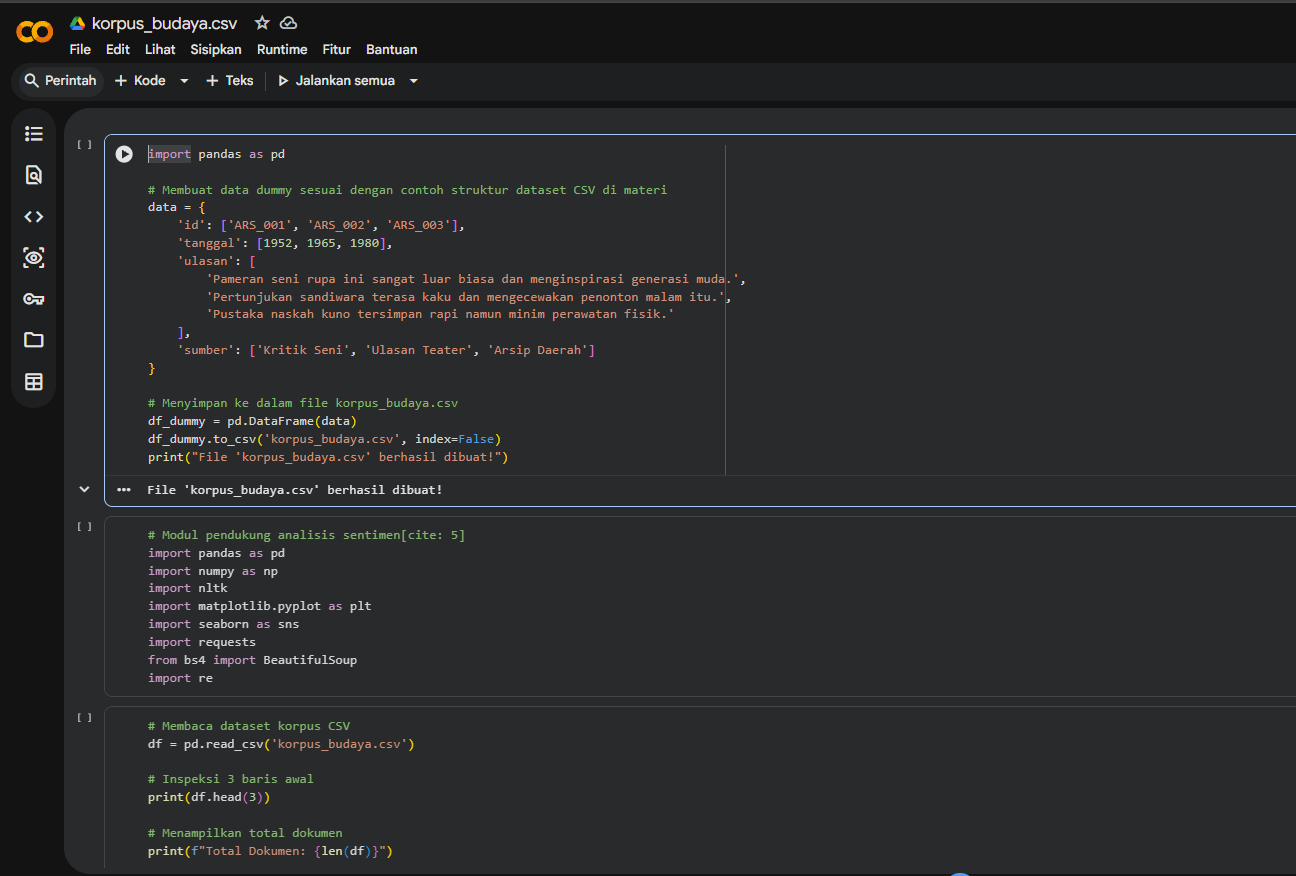
Task: Click the line "from bs4 import BeautifulSoup"
Action: click(253, 660)
